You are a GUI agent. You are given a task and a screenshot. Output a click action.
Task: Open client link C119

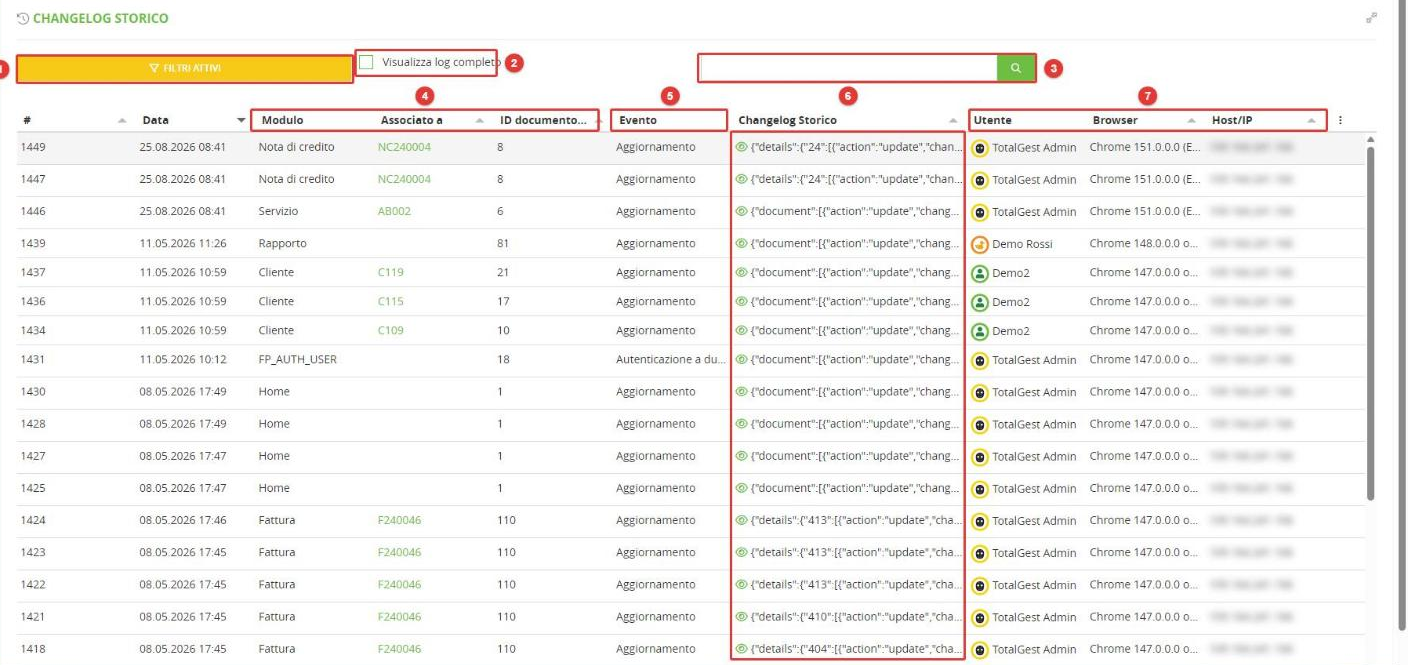click(x=390, y=273)
